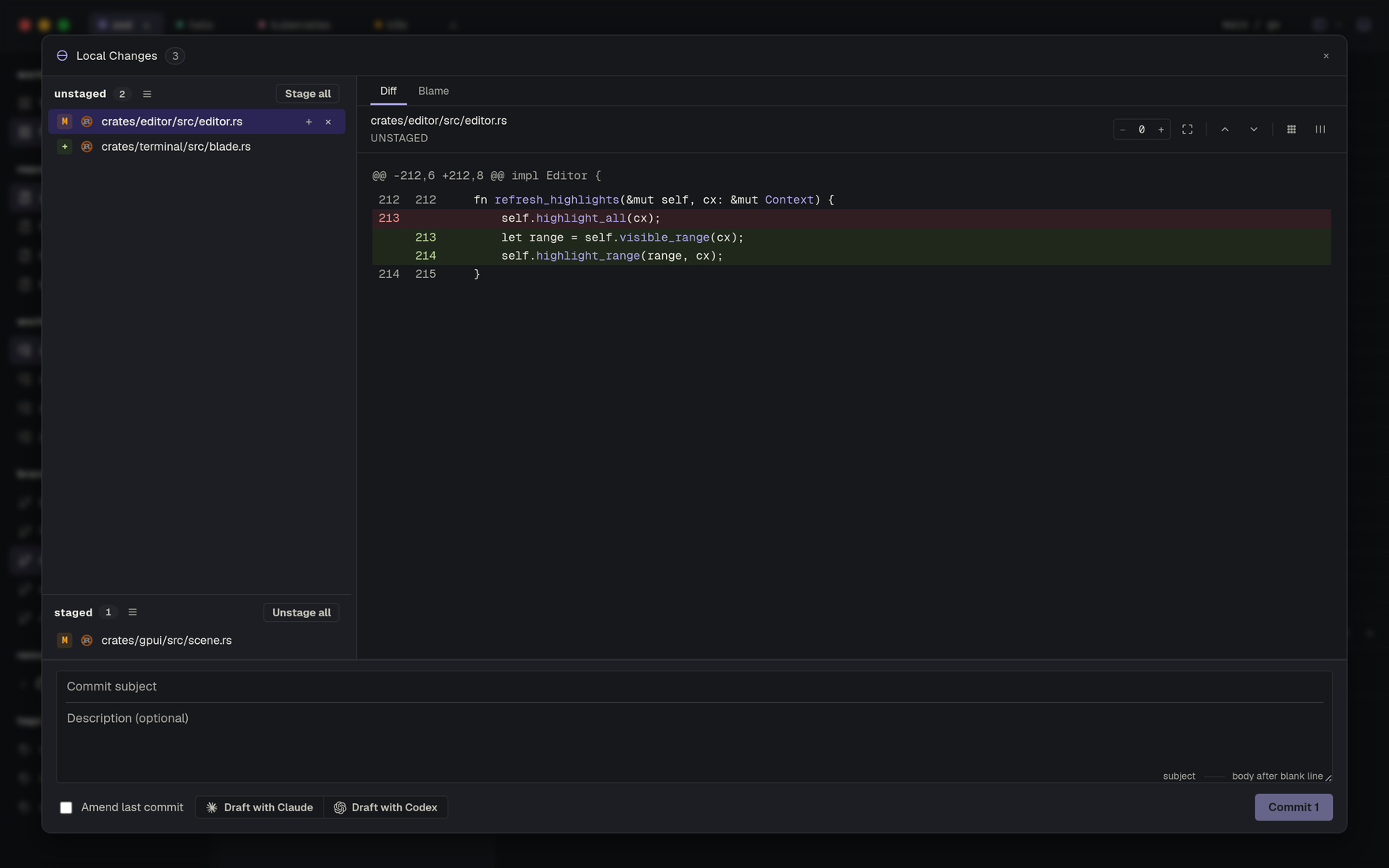Click the author avatar on scene.rs row

[x=87, y=641]
